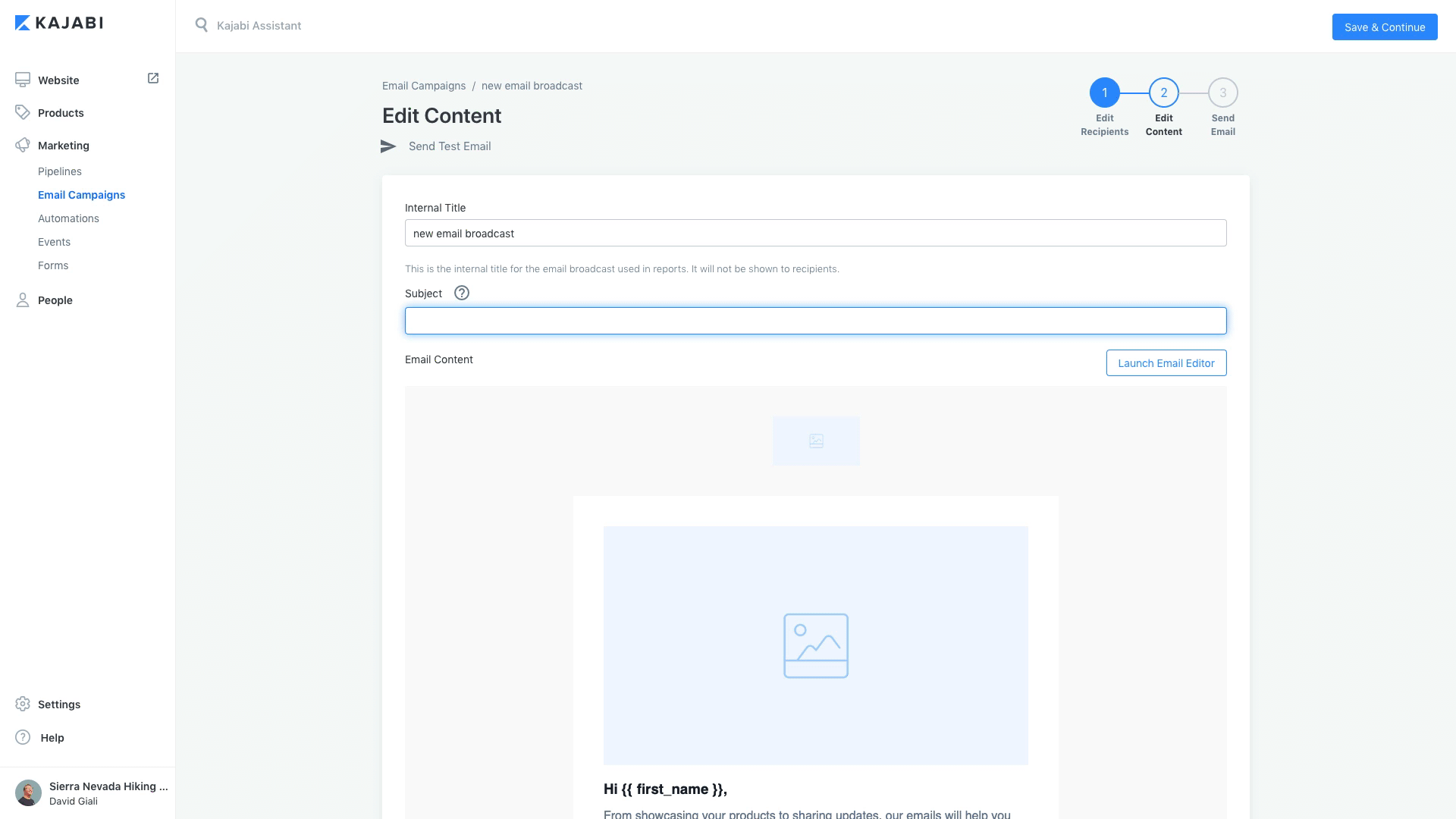Click the Email Content label

tap(439, 359)
